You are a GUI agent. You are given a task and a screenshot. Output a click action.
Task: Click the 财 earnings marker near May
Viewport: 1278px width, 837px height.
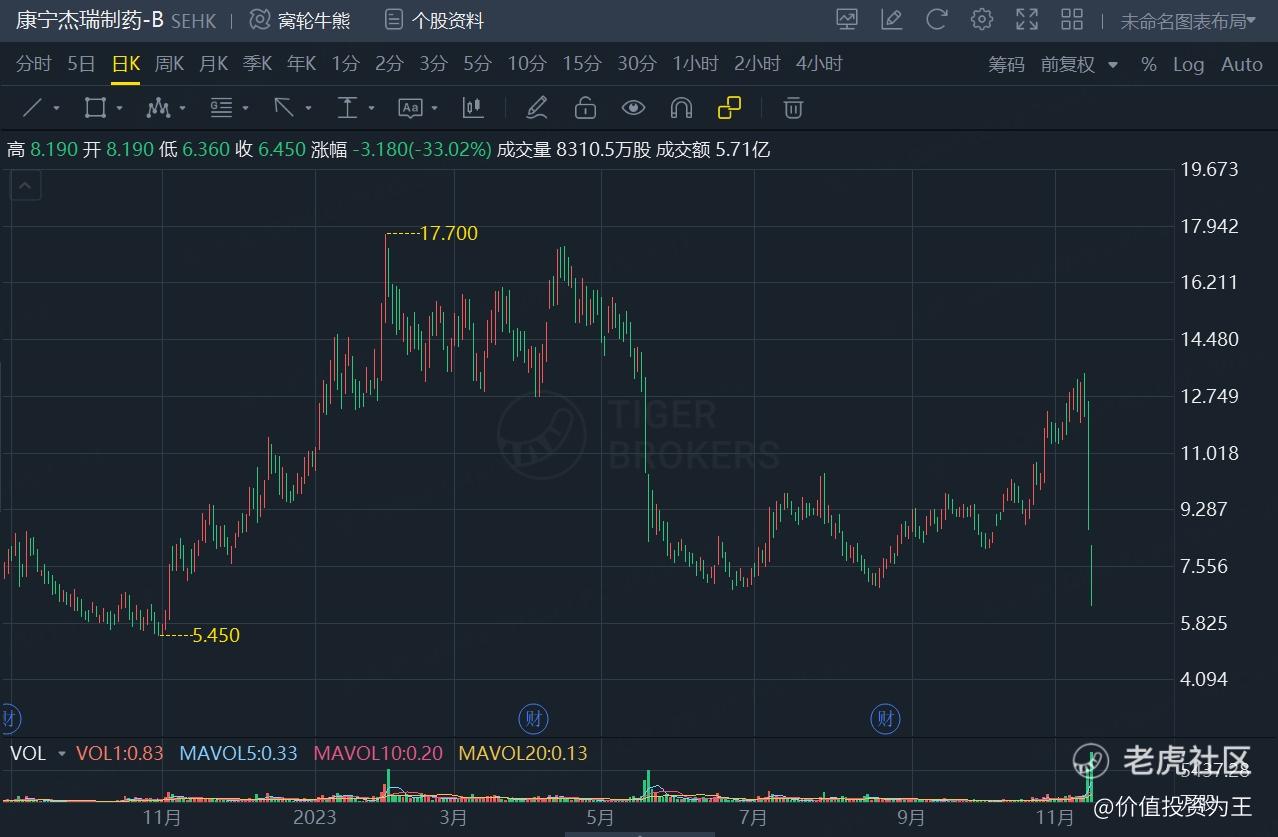pyautogui.click(x=534, y=717)
